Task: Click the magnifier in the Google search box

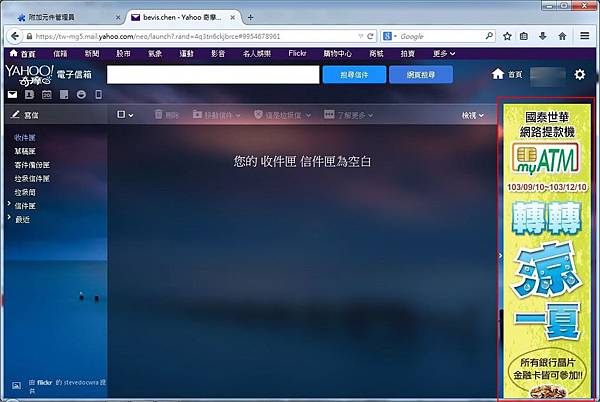Action: click(x=489, y=36)
